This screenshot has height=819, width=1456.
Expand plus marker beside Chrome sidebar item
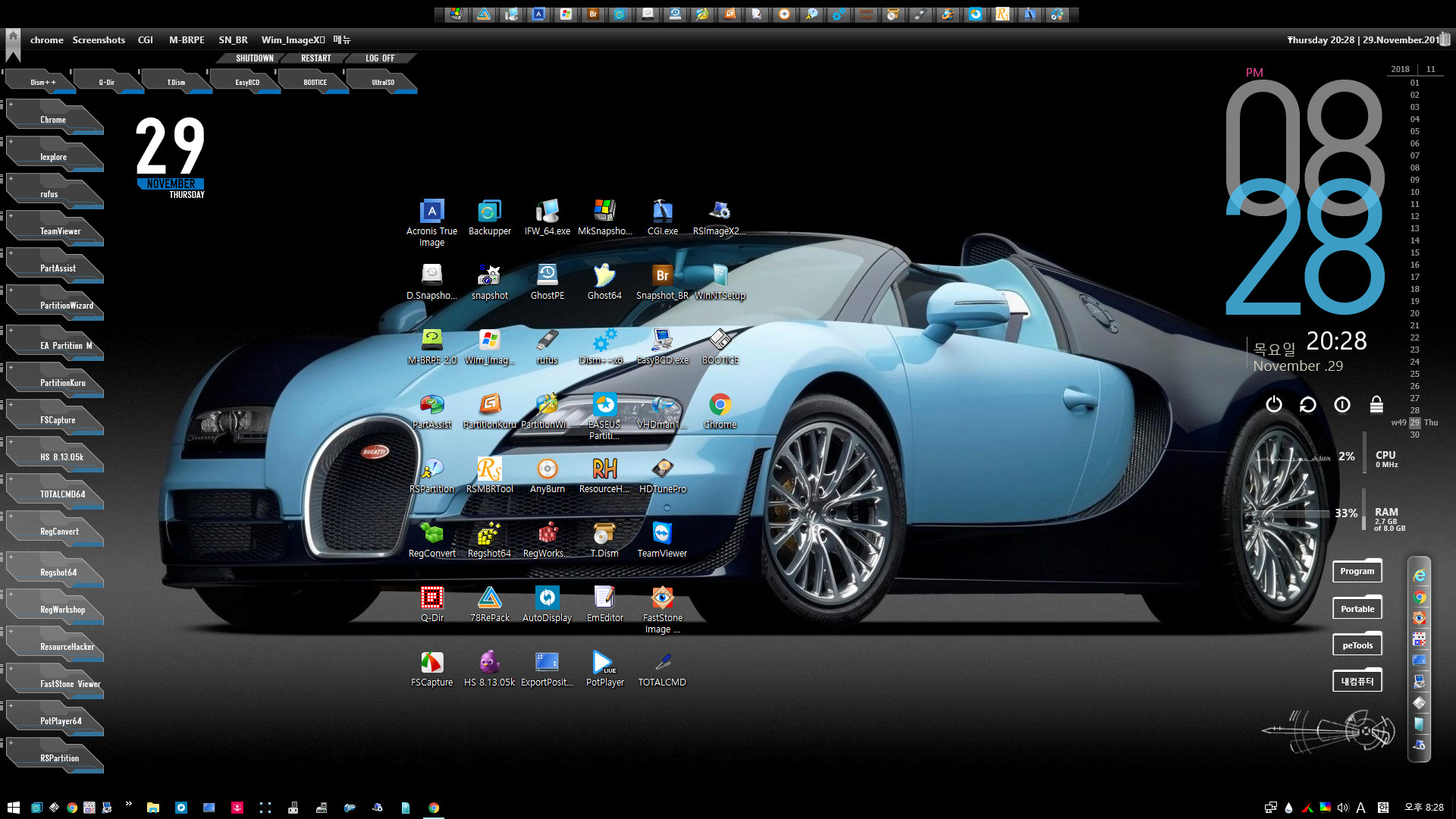point(11,104)
